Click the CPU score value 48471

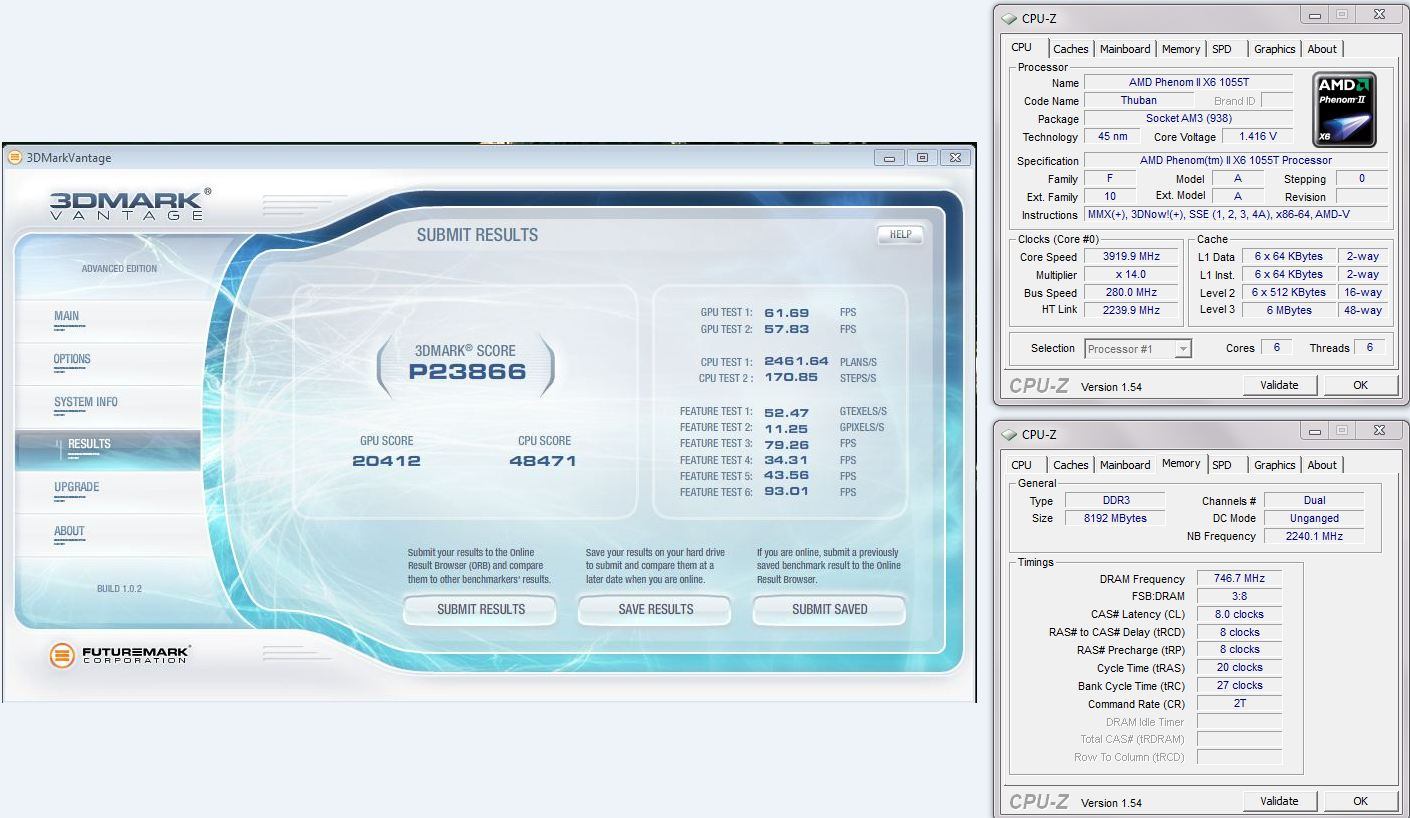543,461
